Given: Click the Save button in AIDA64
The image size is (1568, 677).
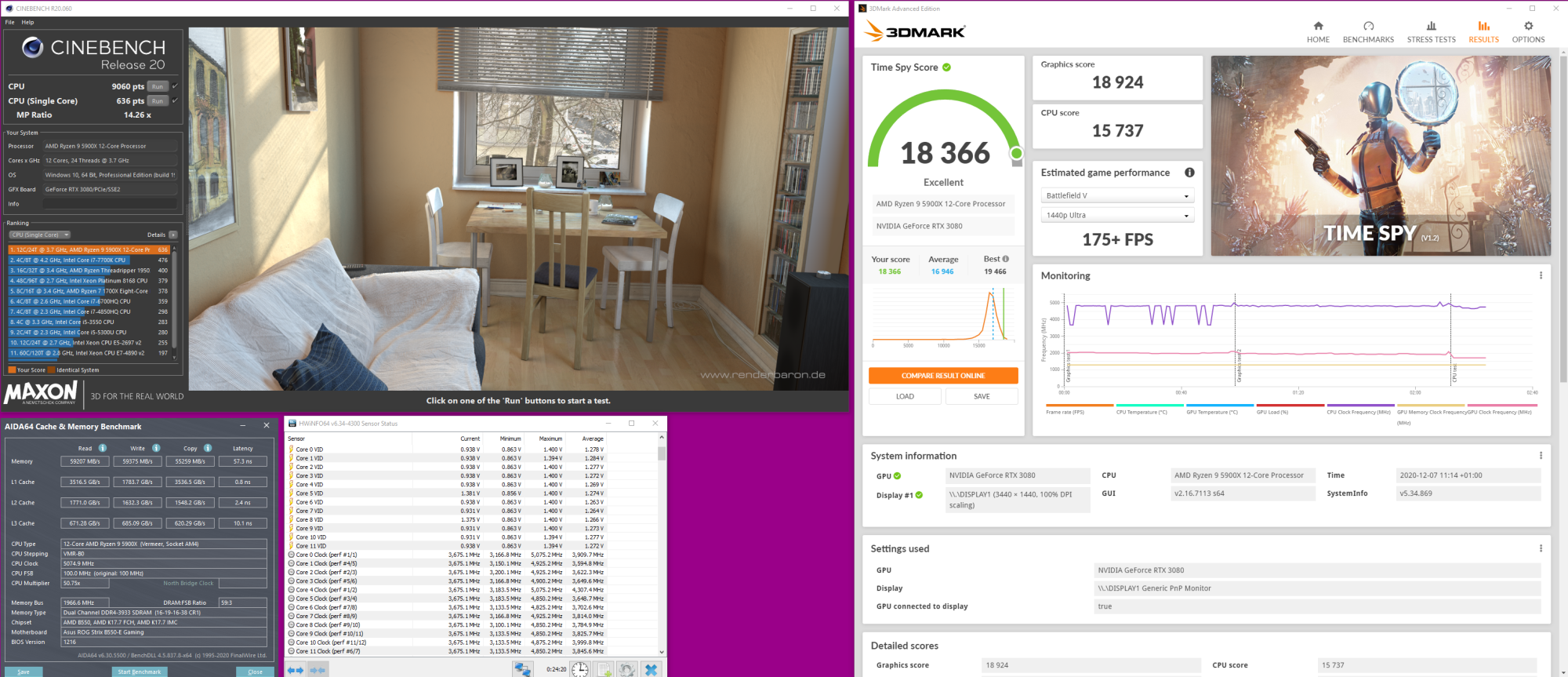Looking at the screenshot, I should 23,672.
